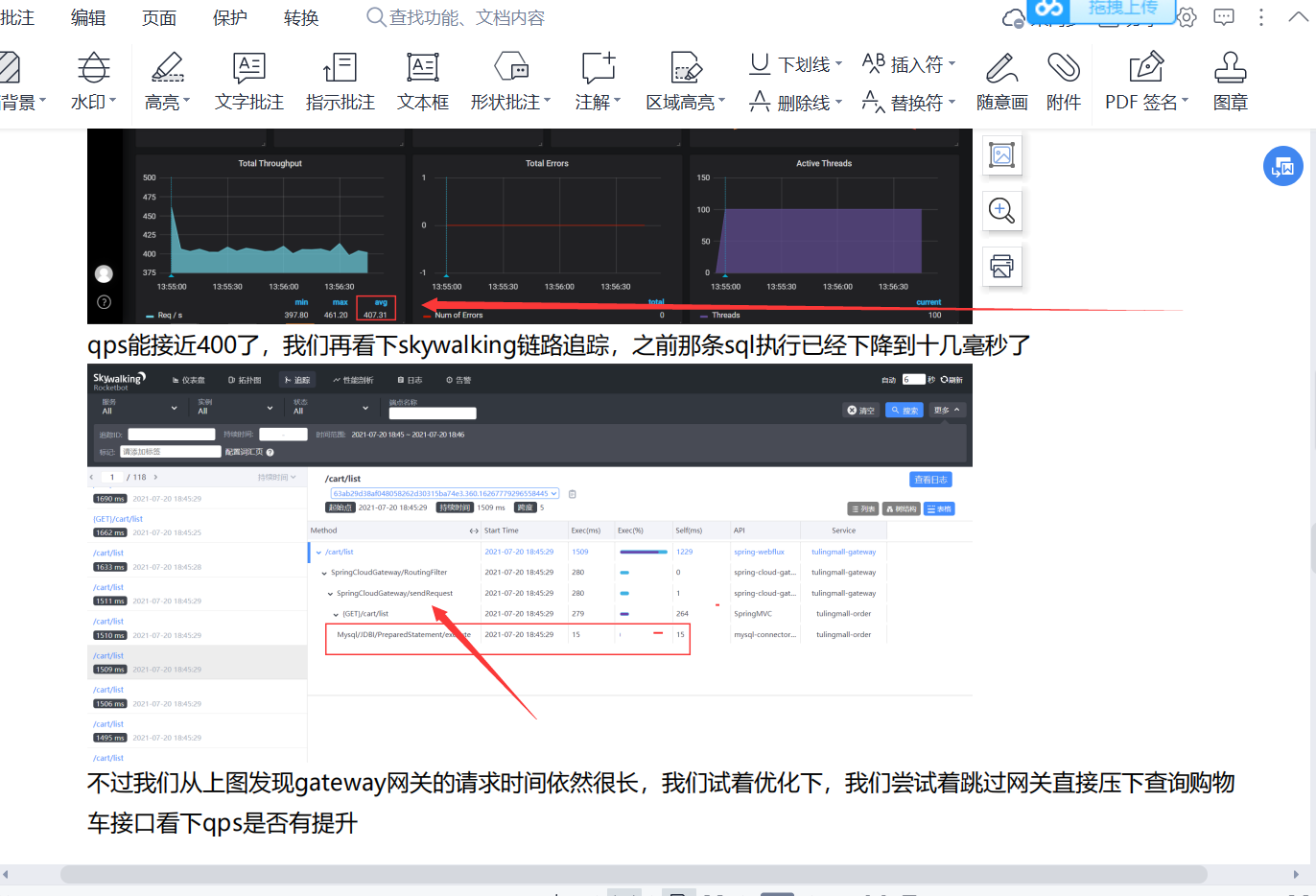Switch to the 转换 convert tab
The width and height of the screenshot is (1316, 896).
click(x=301, y=17)
